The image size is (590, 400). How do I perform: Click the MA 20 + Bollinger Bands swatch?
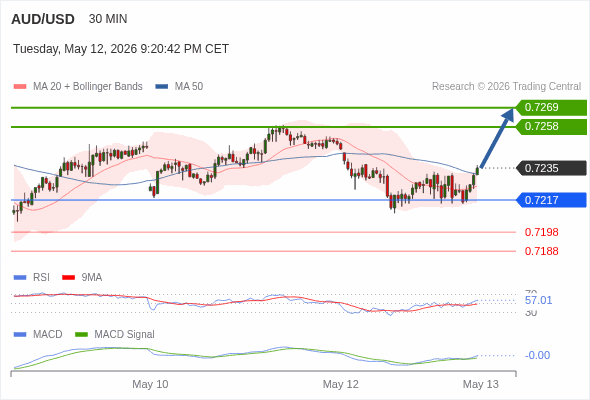tap(20, 87)
